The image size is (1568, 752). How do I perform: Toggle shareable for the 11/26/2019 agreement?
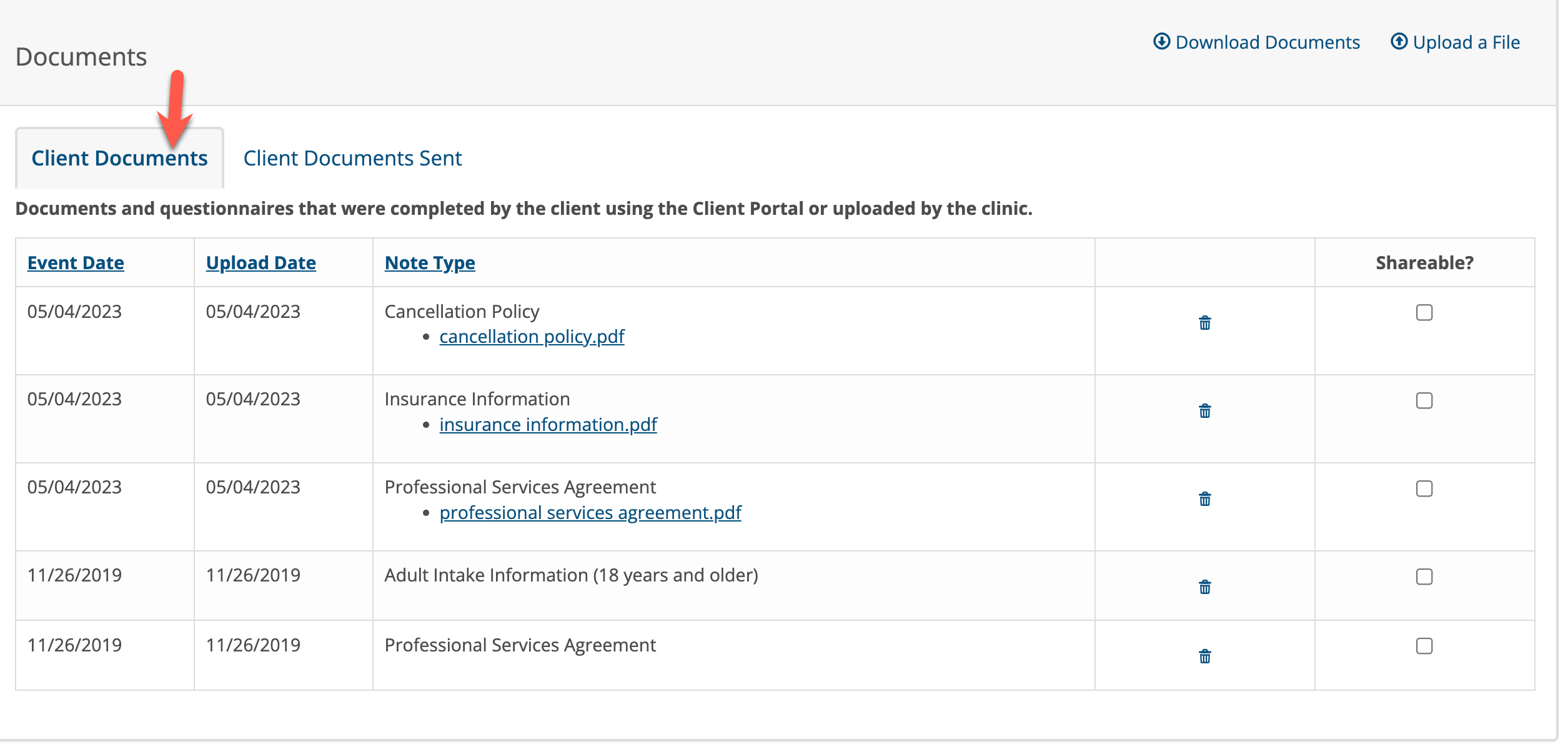pyautogui.click(x=1424, y=647)
